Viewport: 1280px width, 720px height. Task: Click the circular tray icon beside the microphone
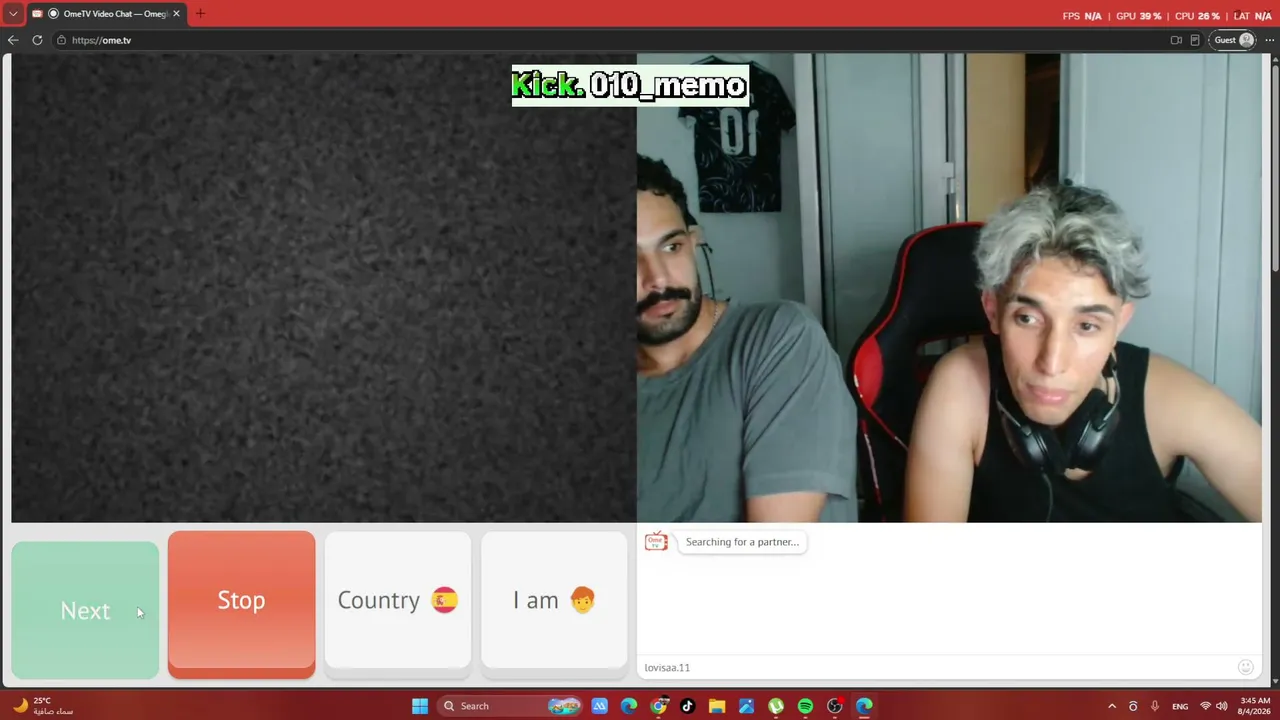[1133, 706]
